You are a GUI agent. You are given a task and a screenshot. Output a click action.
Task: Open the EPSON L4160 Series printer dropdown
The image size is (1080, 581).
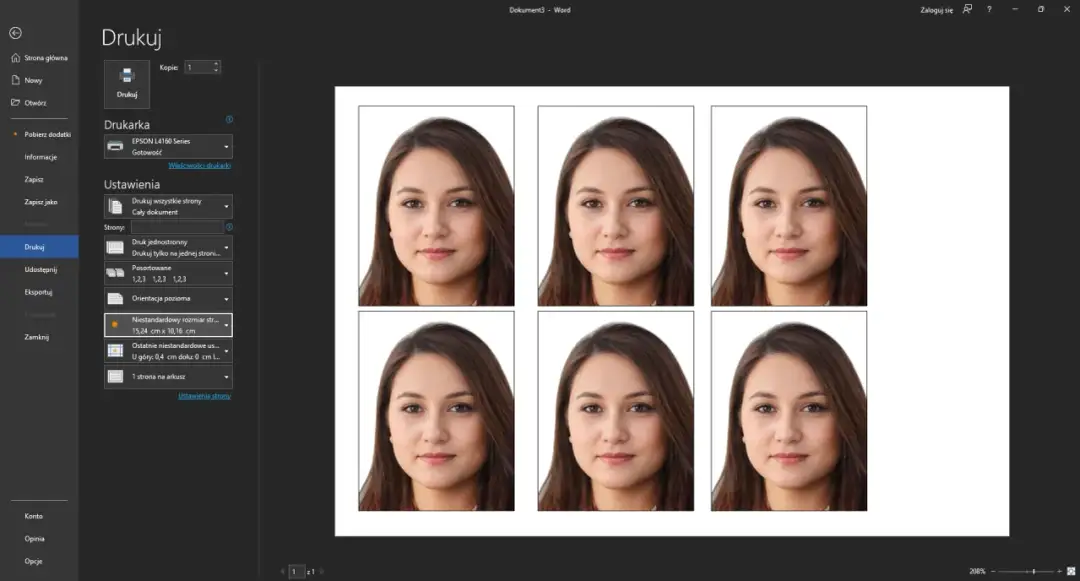pyautogui.click(x=168, y=146)
